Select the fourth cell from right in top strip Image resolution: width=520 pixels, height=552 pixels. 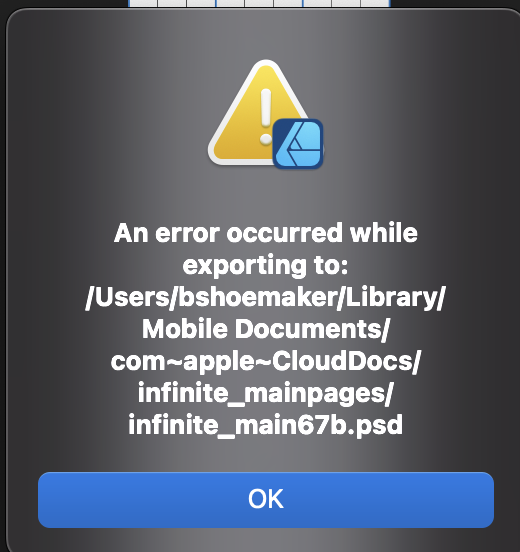288,3
